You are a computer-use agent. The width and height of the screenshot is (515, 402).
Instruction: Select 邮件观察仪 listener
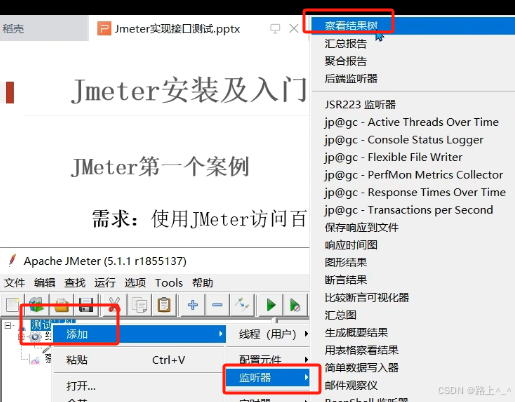[413, 385]
